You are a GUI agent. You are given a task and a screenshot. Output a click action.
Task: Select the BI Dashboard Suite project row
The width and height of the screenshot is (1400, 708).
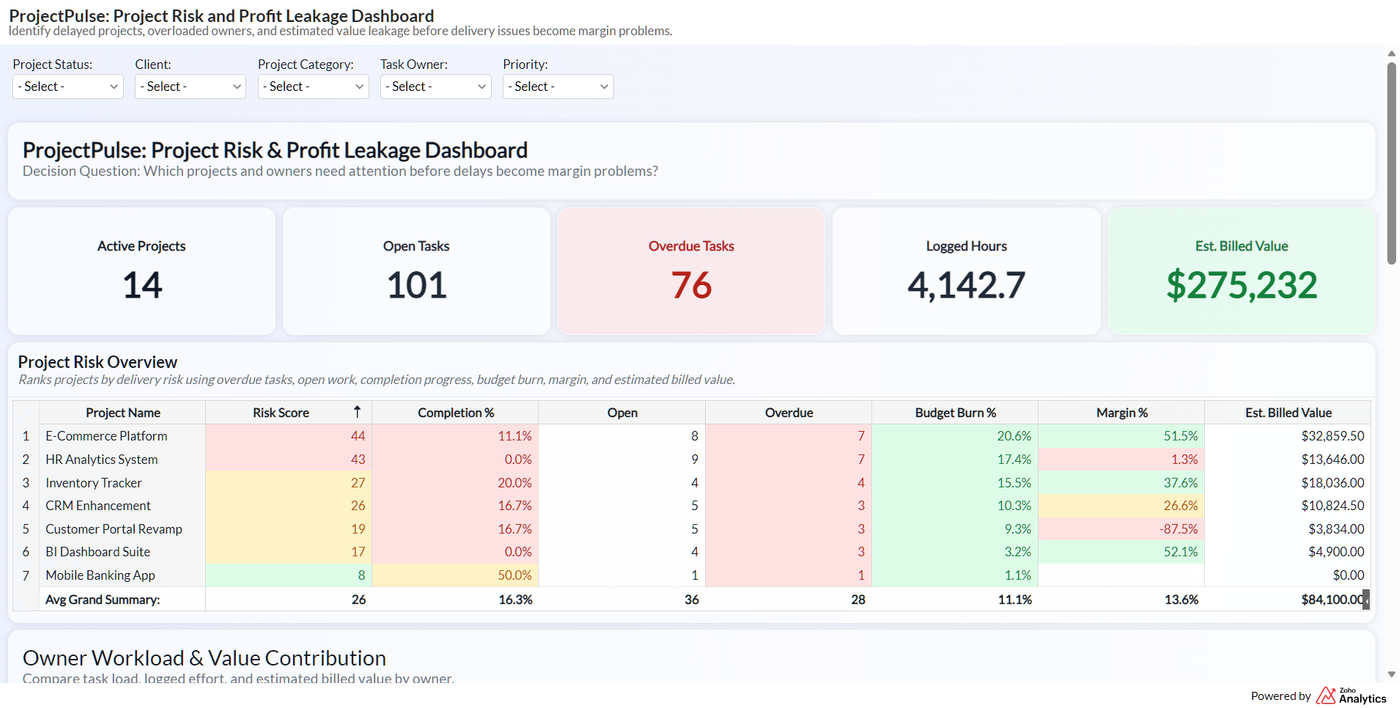(x=691, y=551)
